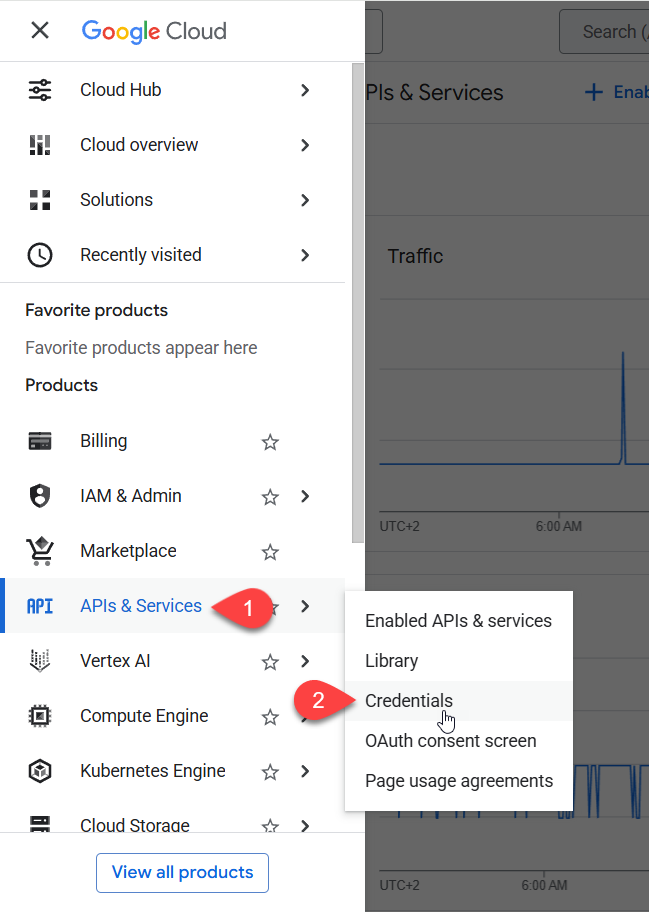Screen dimensions: 649x912
Task: Click the Marketplace cart icon
Action: (x=40, y=551)
